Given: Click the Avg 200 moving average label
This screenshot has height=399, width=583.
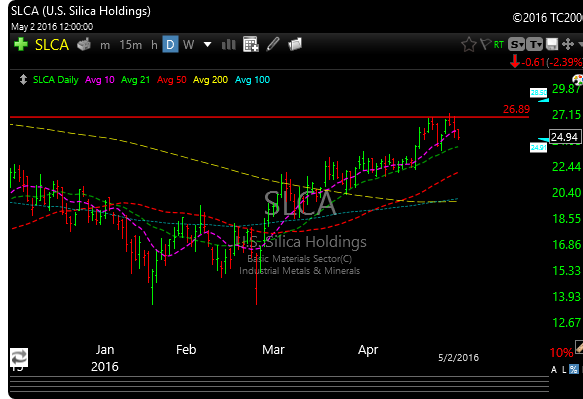Looking at the screenshot, I should pos(210,80).
